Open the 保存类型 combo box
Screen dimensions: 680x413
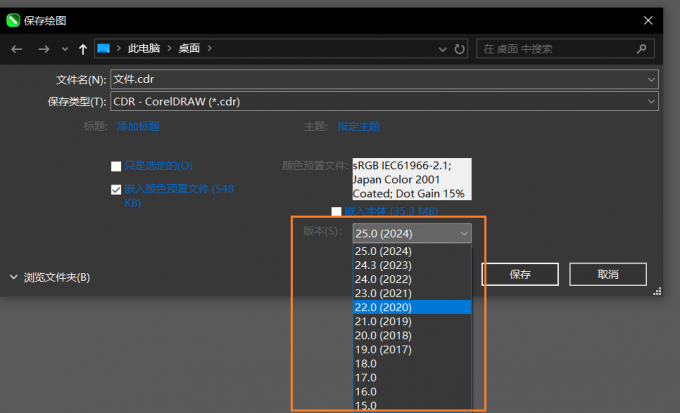384,101
